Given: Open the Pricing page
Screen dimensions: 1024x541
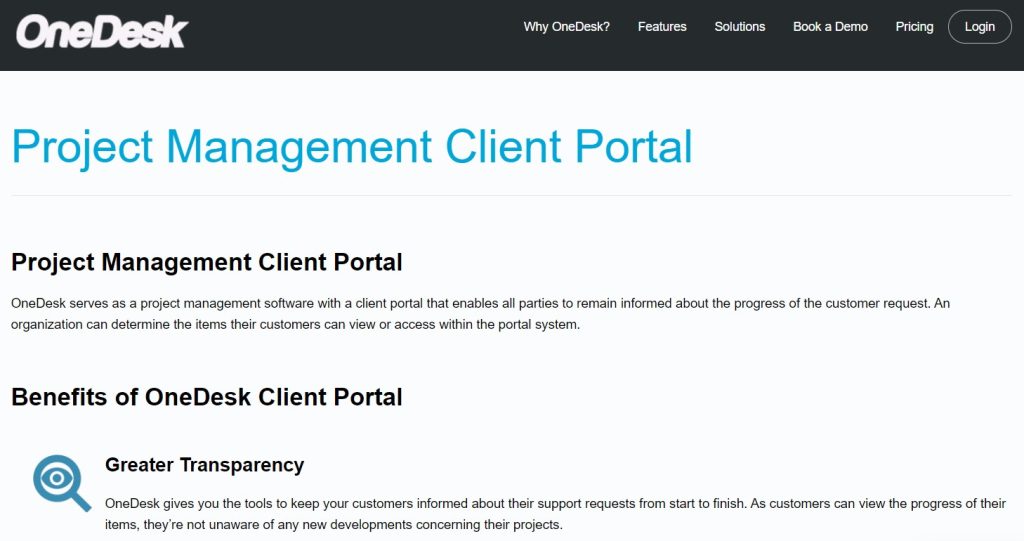Looking at the screenshot, I should [x=914, y=27].
